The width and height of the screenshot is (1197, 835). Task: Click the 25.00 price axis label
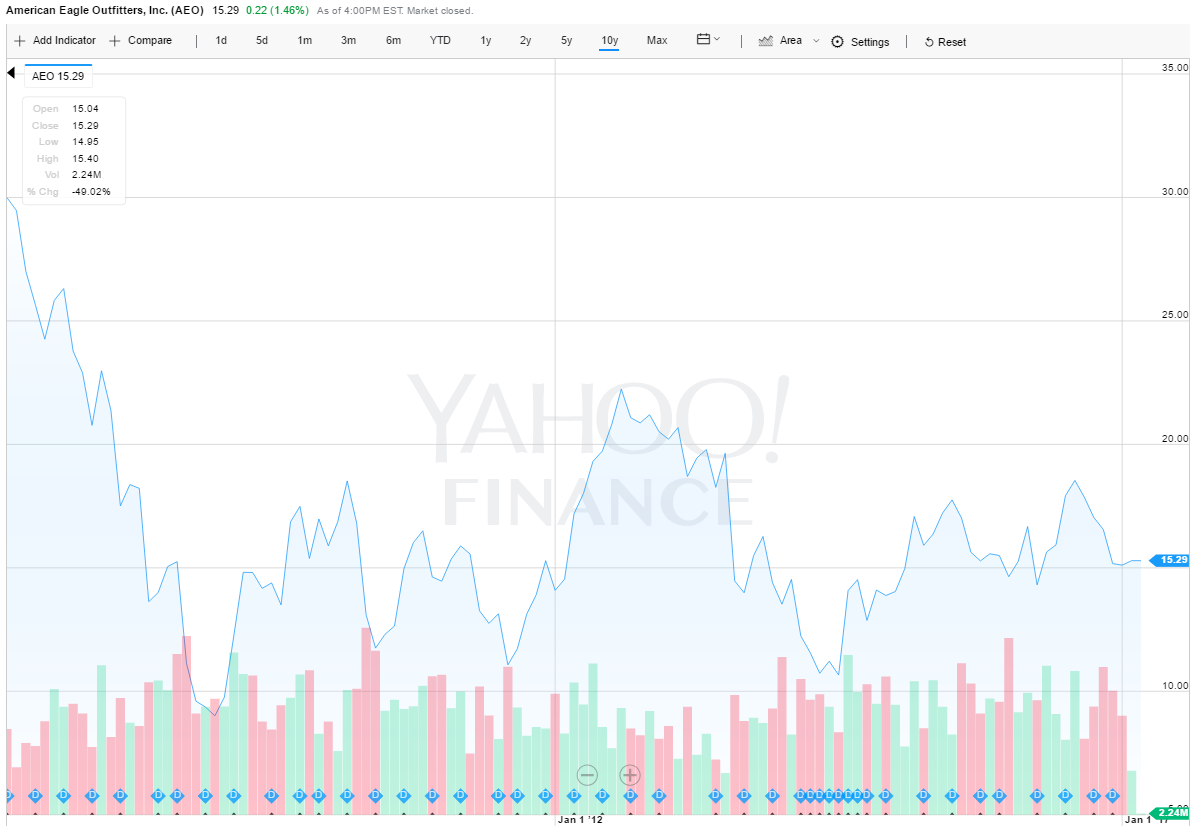pyautogui.click(x=1175, y=314)
